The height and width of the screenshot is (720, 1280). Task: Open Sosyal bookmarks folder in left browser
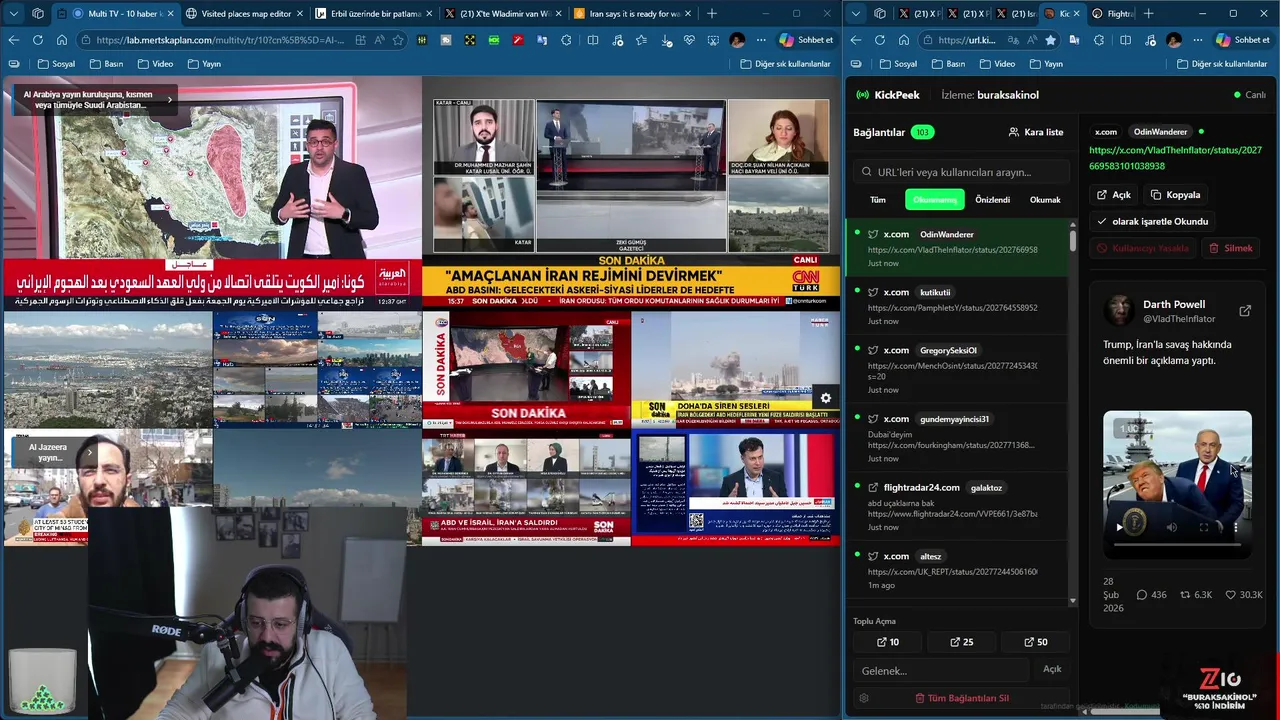coord(56,64)
